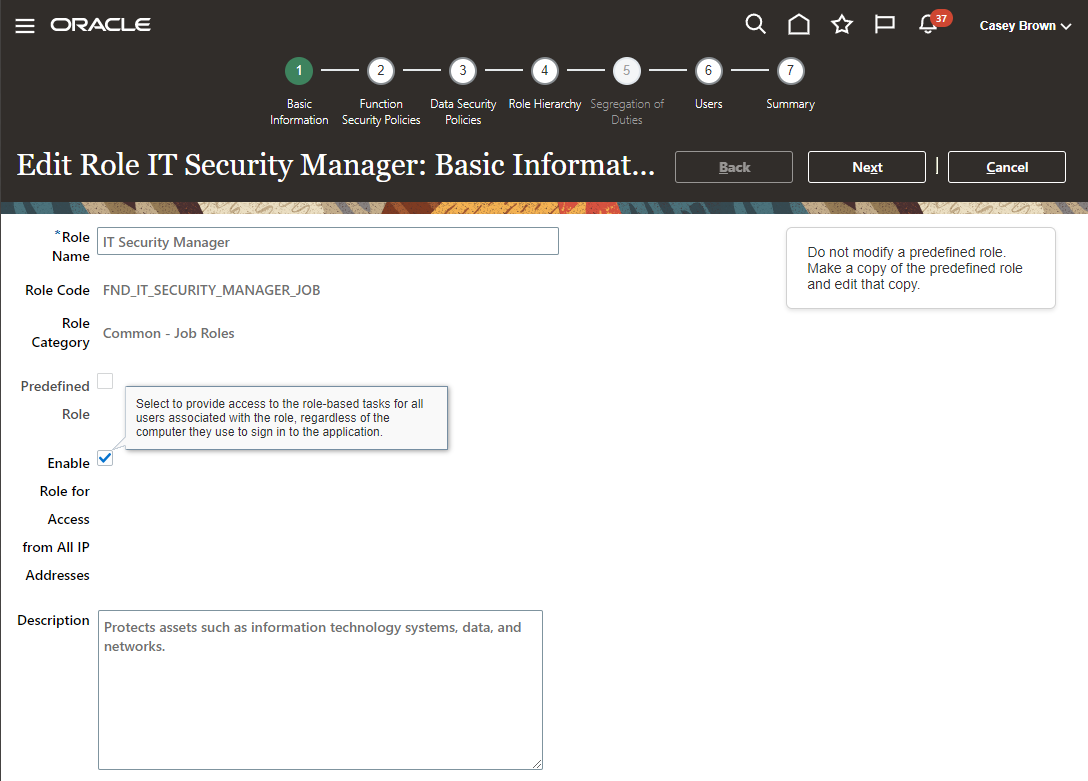Go to step 3 Data Security Policies
Viewport: 1088px width, 781px height.
(x=463, y=71)
